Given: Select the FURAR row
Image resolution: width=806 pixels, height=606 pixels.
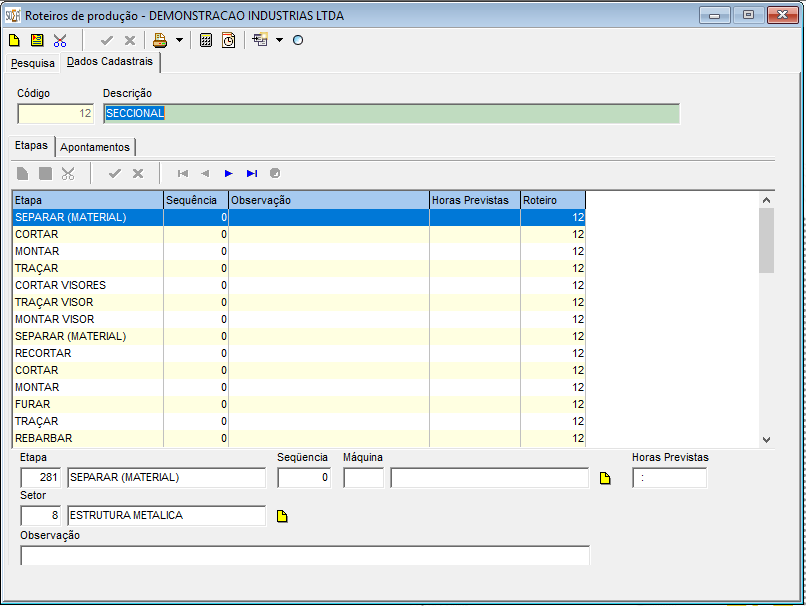Looking at the screenshot, I should point(299,404).
